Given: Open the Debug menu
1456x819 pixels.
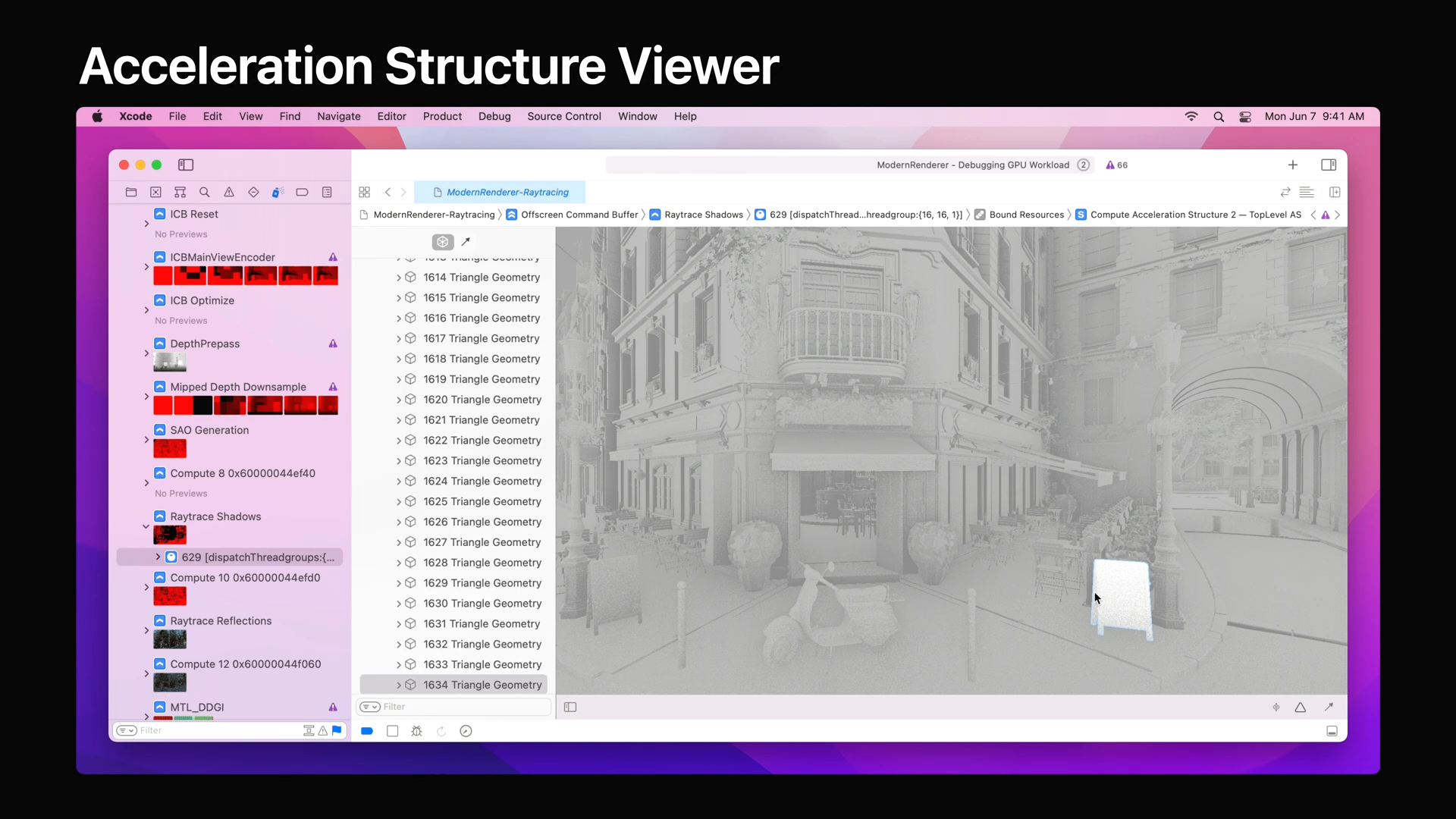Looking at the screenshot, I should [494, 116].
